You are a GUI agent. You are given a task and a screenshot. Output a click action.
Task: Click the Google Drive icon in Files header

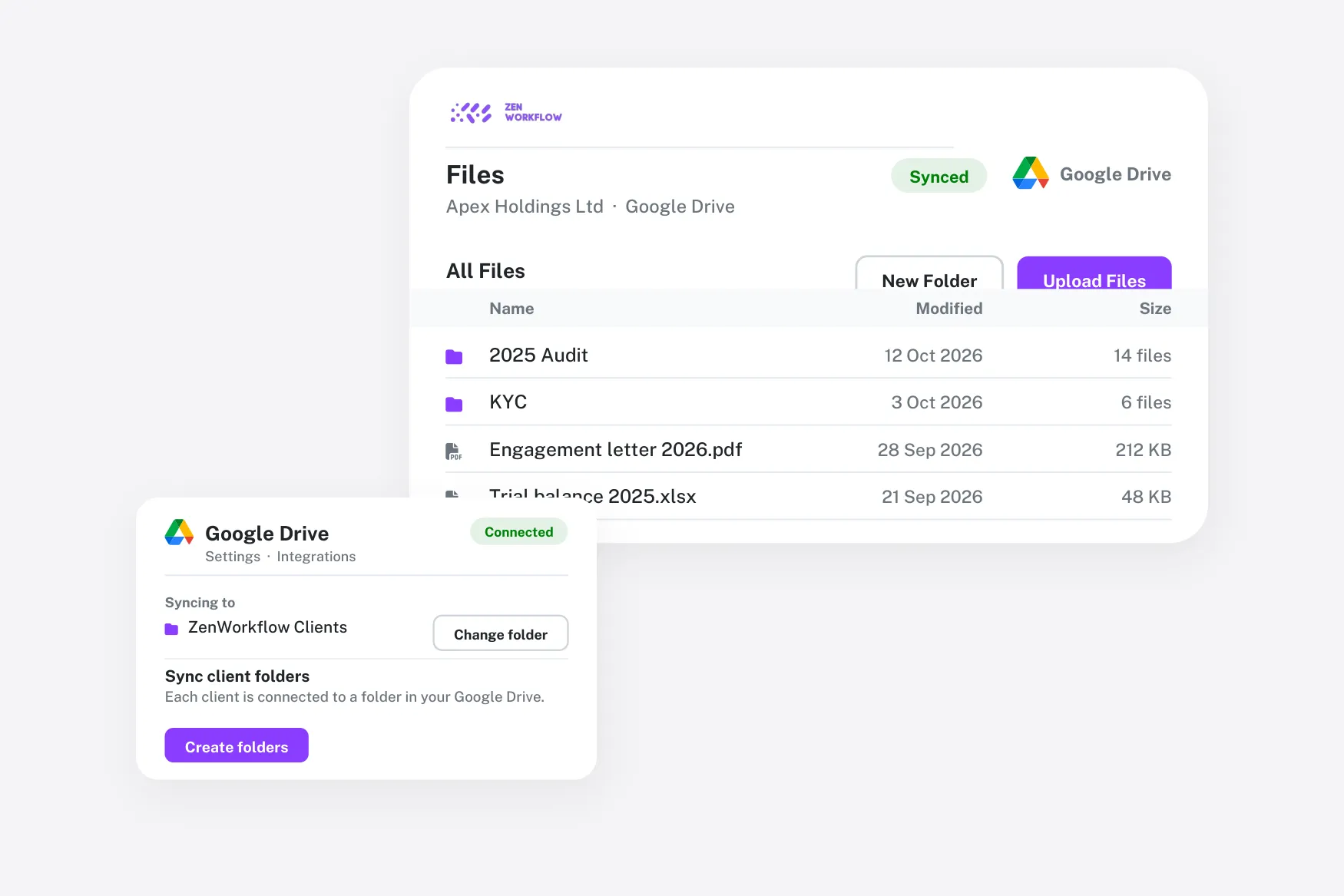click(1031, 174)
